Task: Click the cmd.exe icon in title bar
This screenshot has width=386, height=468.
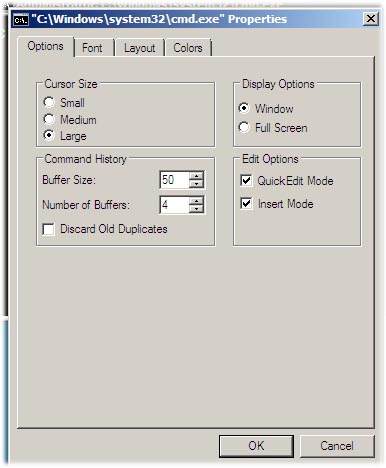Action: click(21, 20)
